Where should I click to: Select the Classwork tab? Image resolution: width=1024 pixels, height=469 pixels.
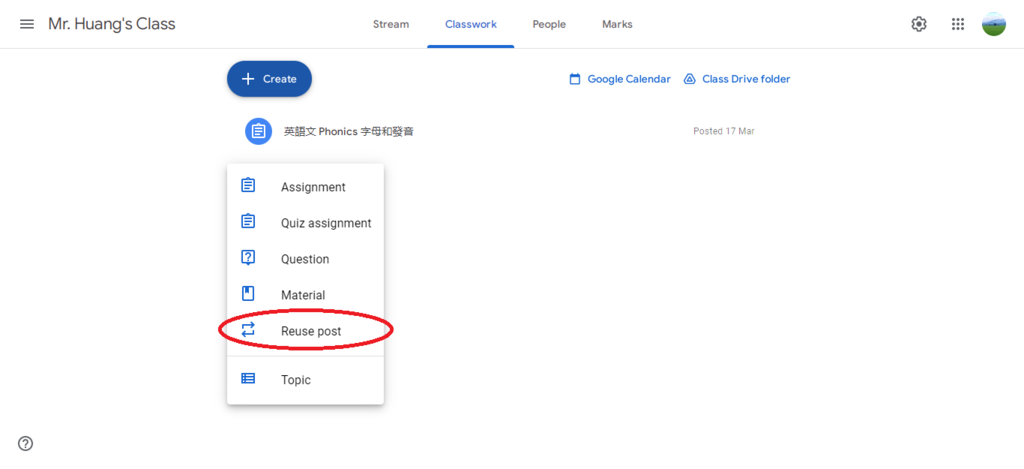471,25
